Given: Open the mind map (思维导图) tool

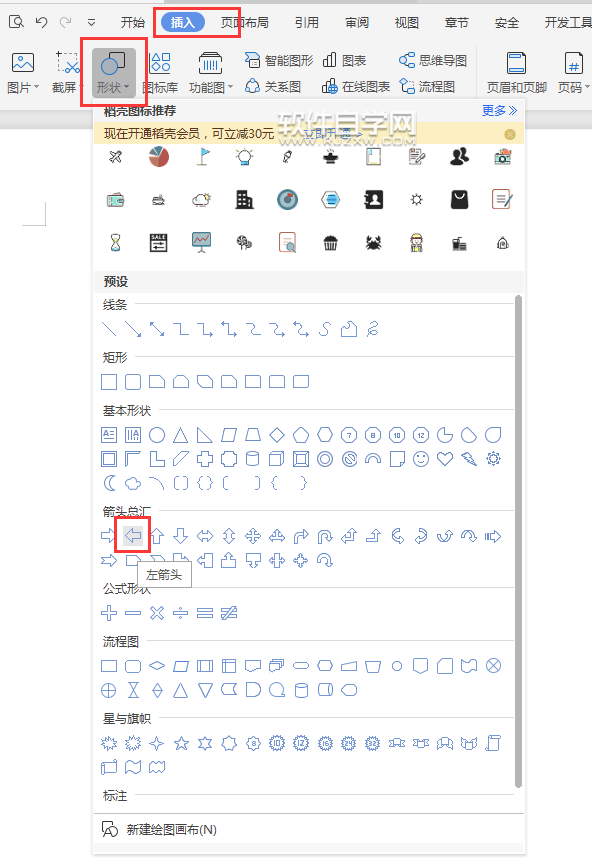Looking at the screenshot, I should coord(433,60).
